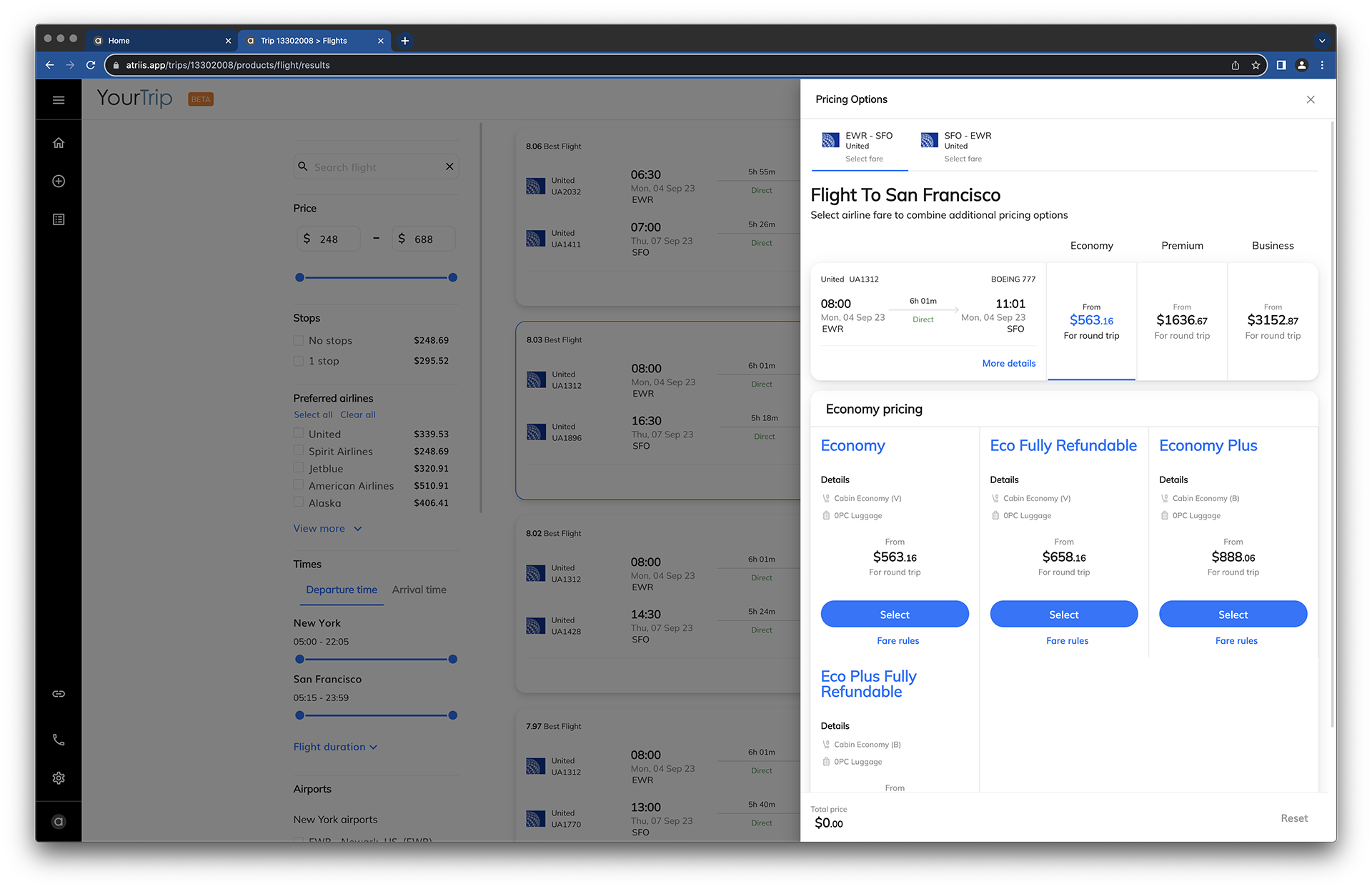The width and height of the screenshot is (1372, 889).
Task: Select the Eco Fully Refundable fare
Action: 1063,615
